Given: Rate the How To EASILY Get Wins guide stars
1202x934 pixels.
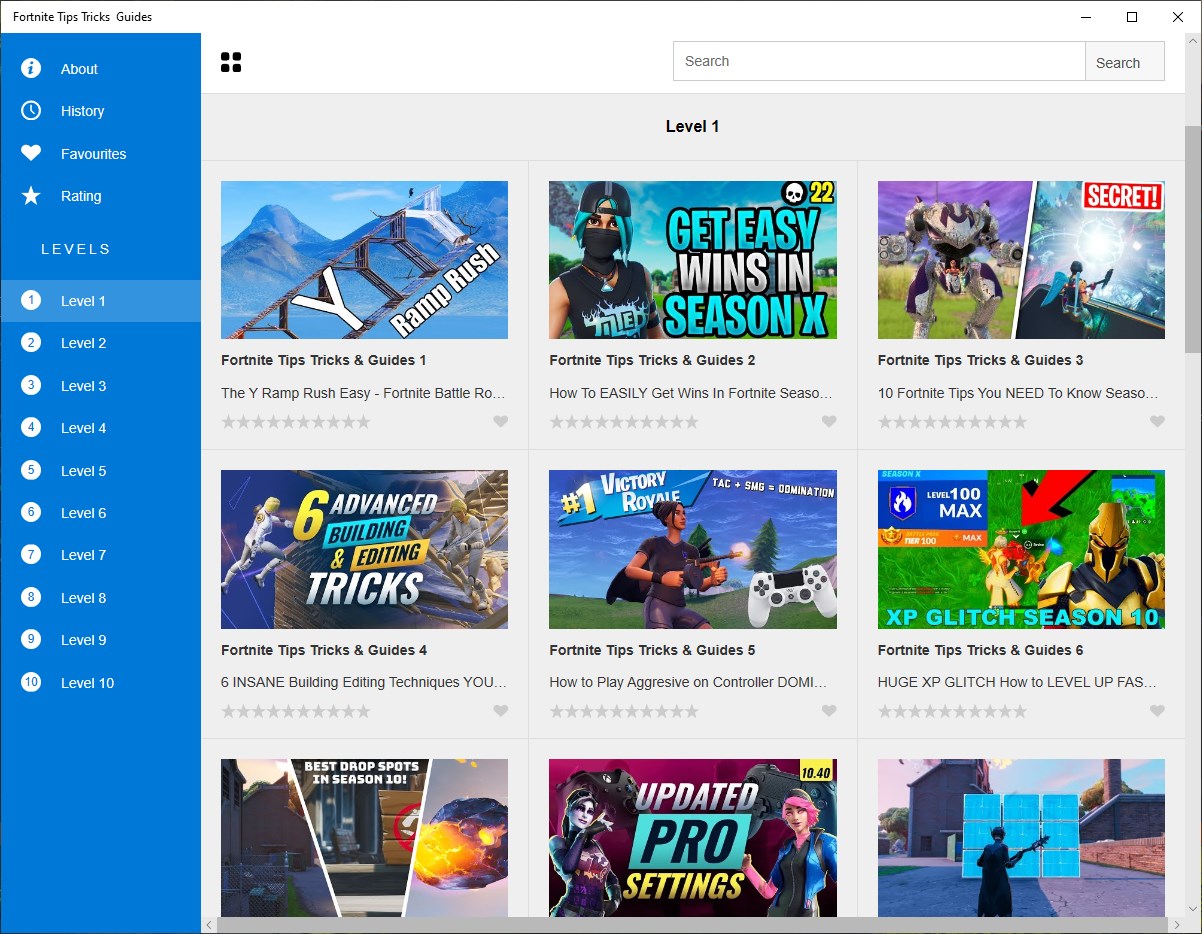Looking at the screenshot, I should 624,422.
